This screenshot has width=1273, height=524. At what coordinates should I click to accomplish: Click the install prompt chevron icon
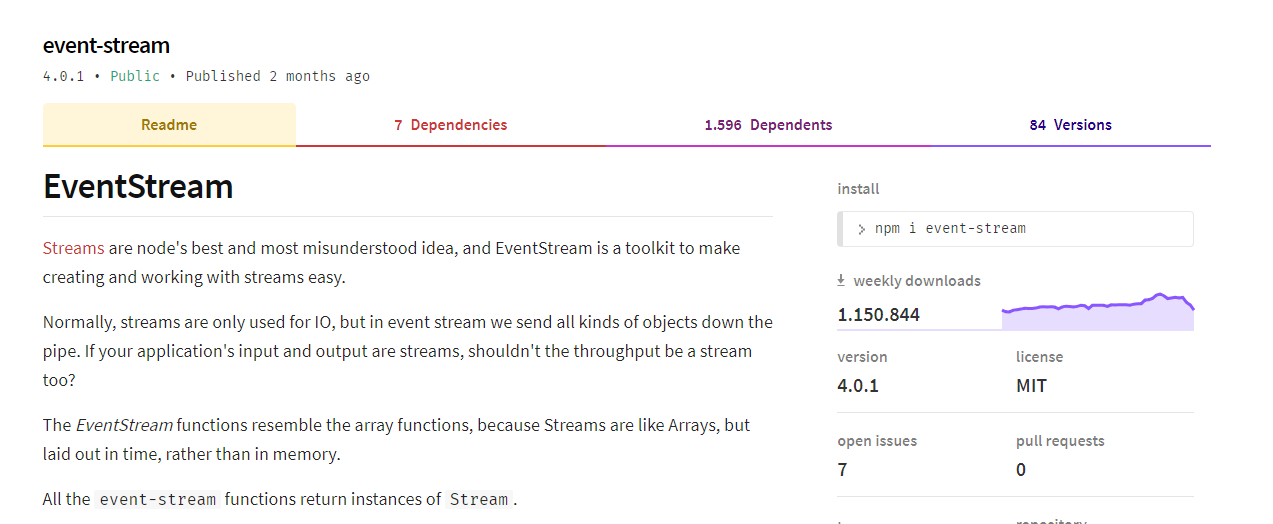(x=862, y=229)
